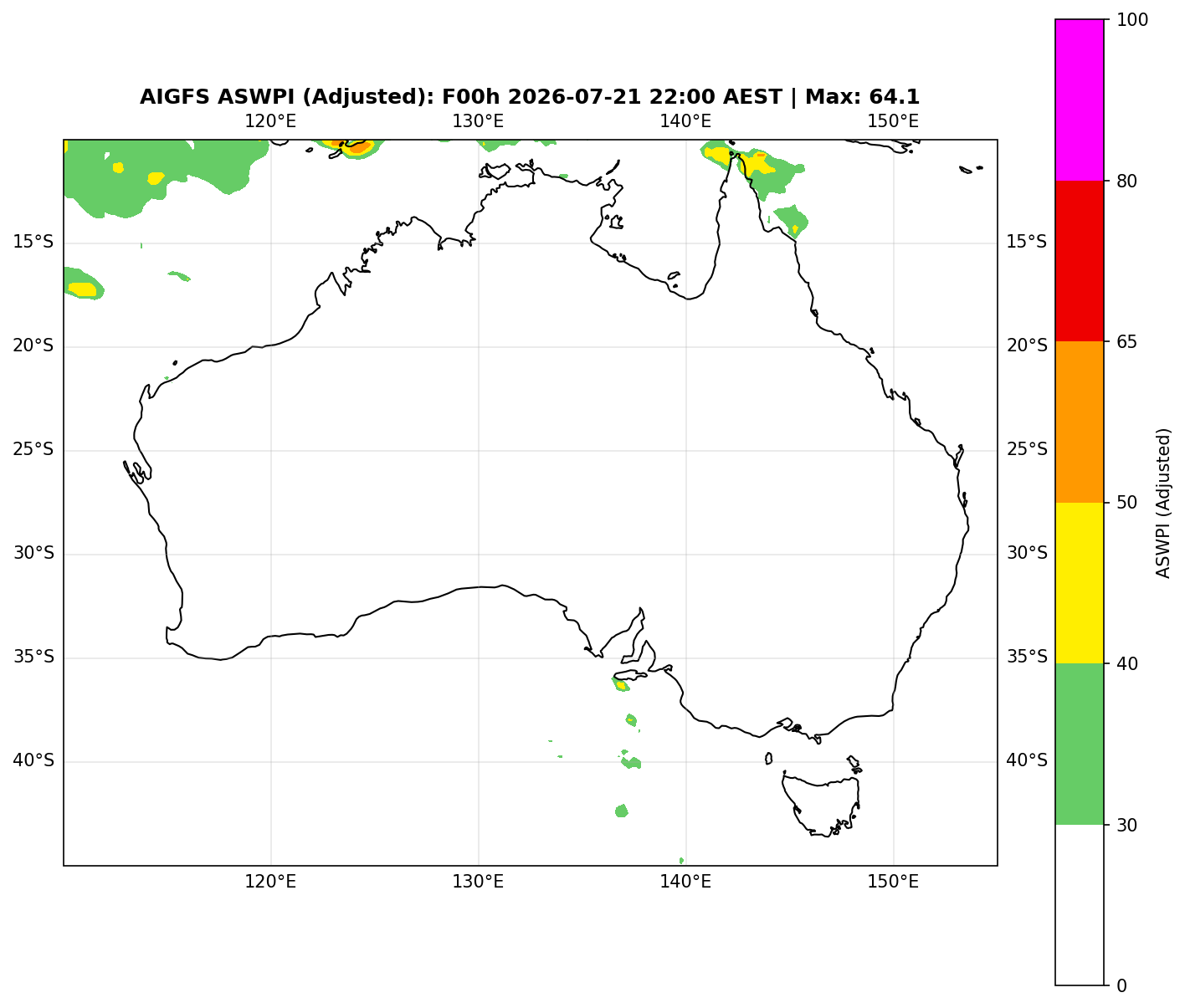1185x1008 pixels.
Task: Click the right '25°S' latitude label
Action: [x=1027, y=450]
